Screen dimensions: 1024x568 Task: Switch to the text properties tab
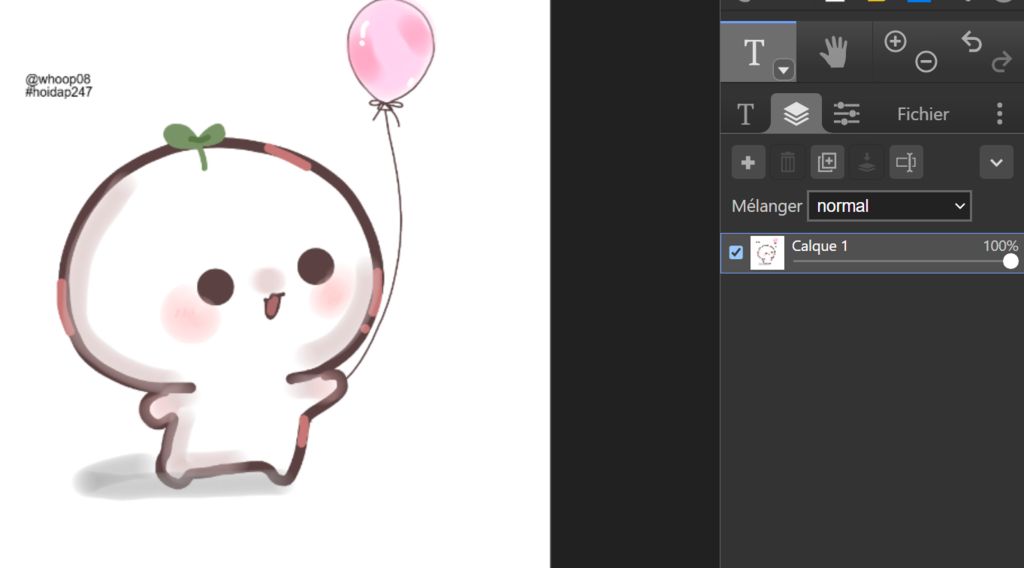[745, 114]
